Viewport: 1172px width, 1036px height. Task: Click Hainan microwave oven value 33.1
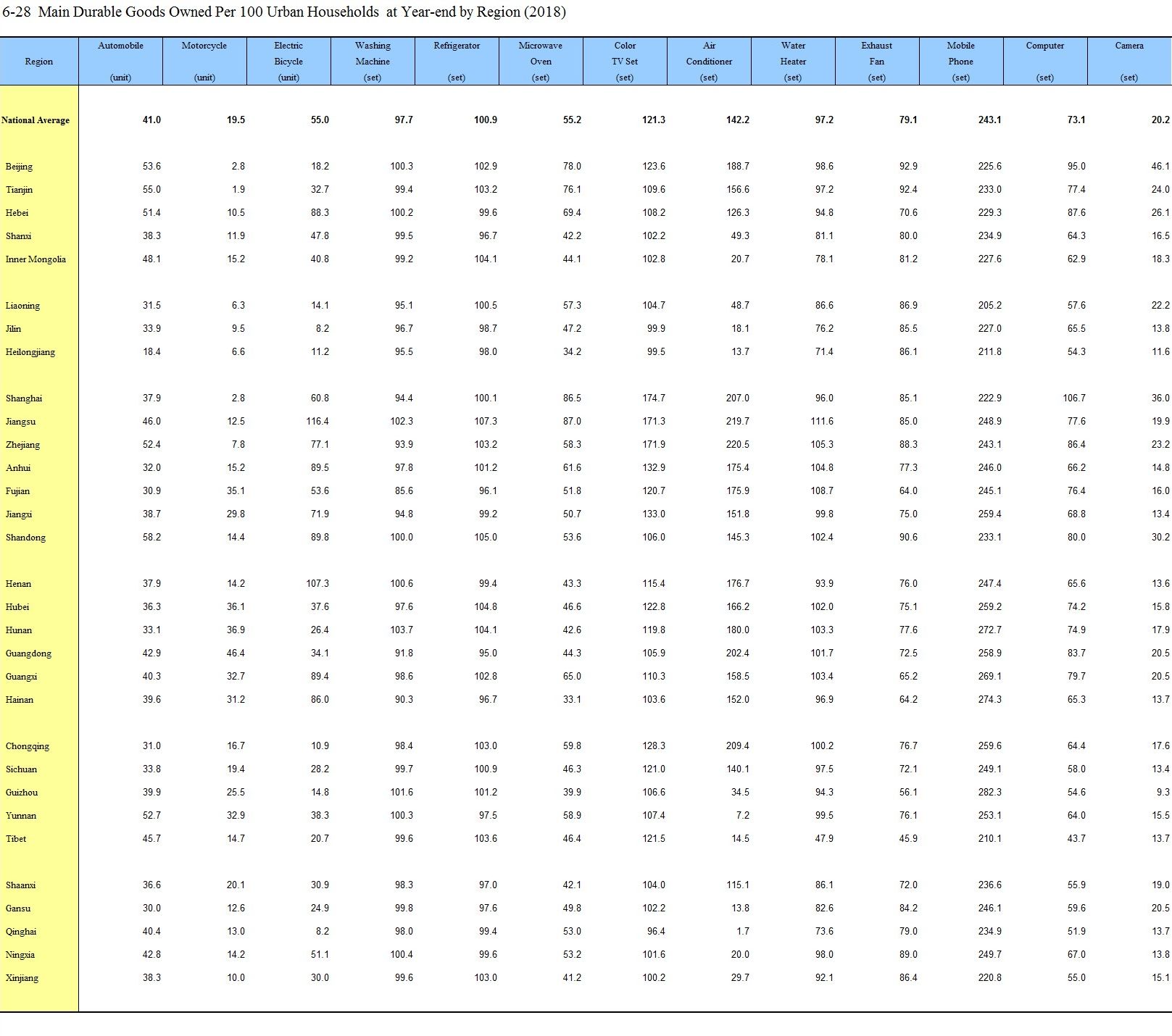pos(572,700)
